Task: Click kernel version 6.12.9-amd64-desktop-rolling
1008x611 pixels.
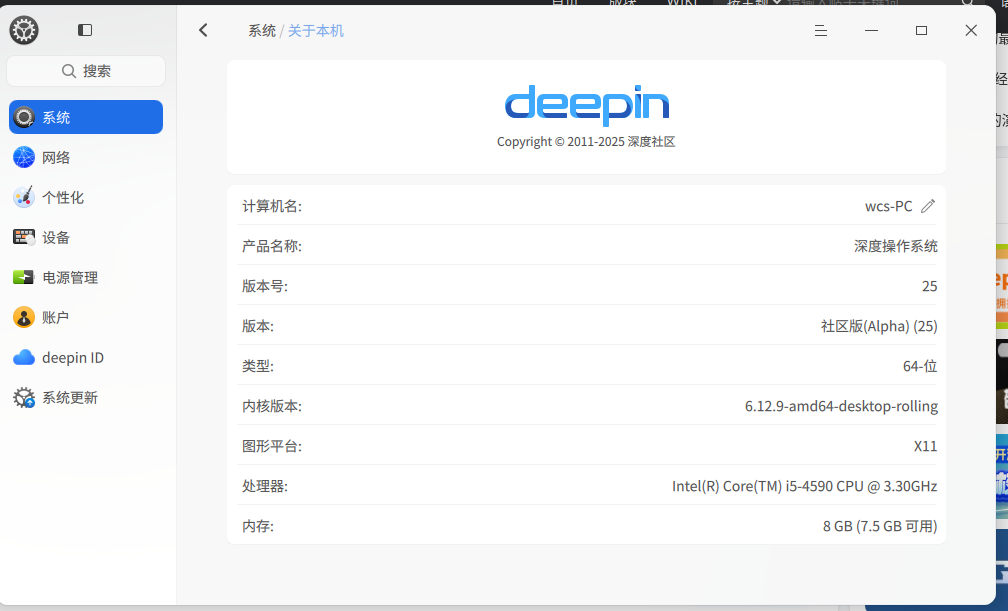Action: coord(841,406)
